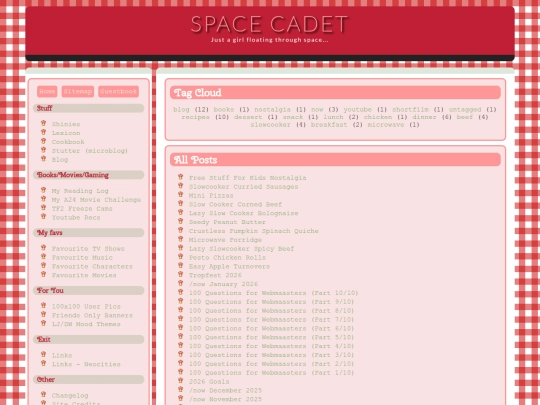The width and height of the screenshot is (540, 405).
Task: Filter by the dinner tag
Action: 425,117
